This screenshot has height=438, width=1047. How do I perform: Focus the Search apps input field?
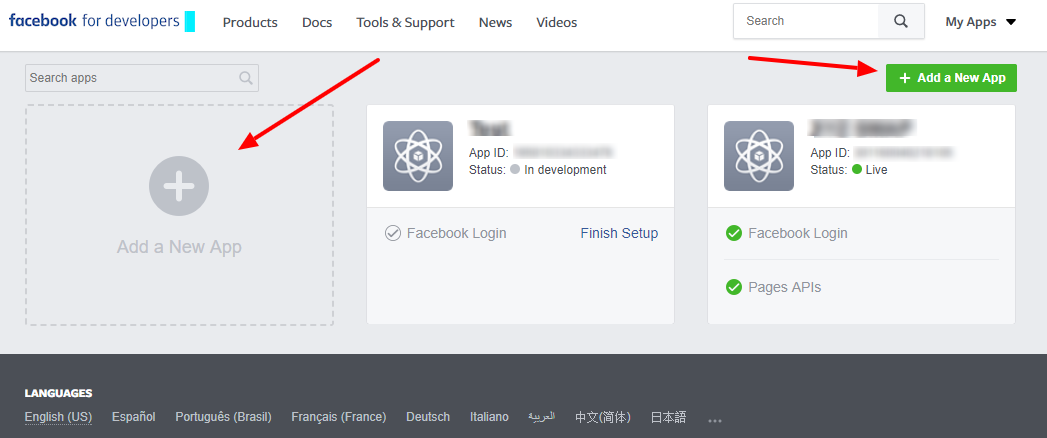130,78
